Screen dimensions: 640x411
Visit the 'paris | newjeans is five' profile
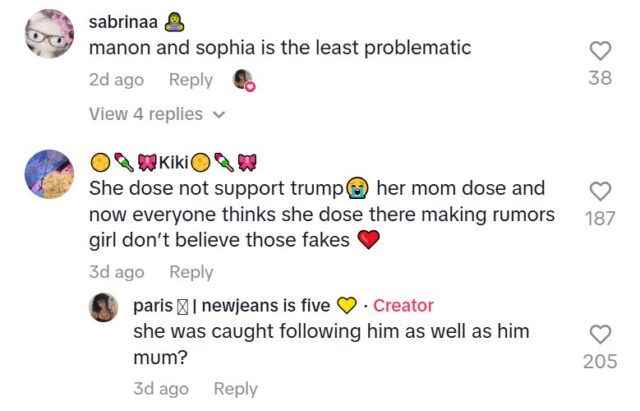[x=243, y=305]
